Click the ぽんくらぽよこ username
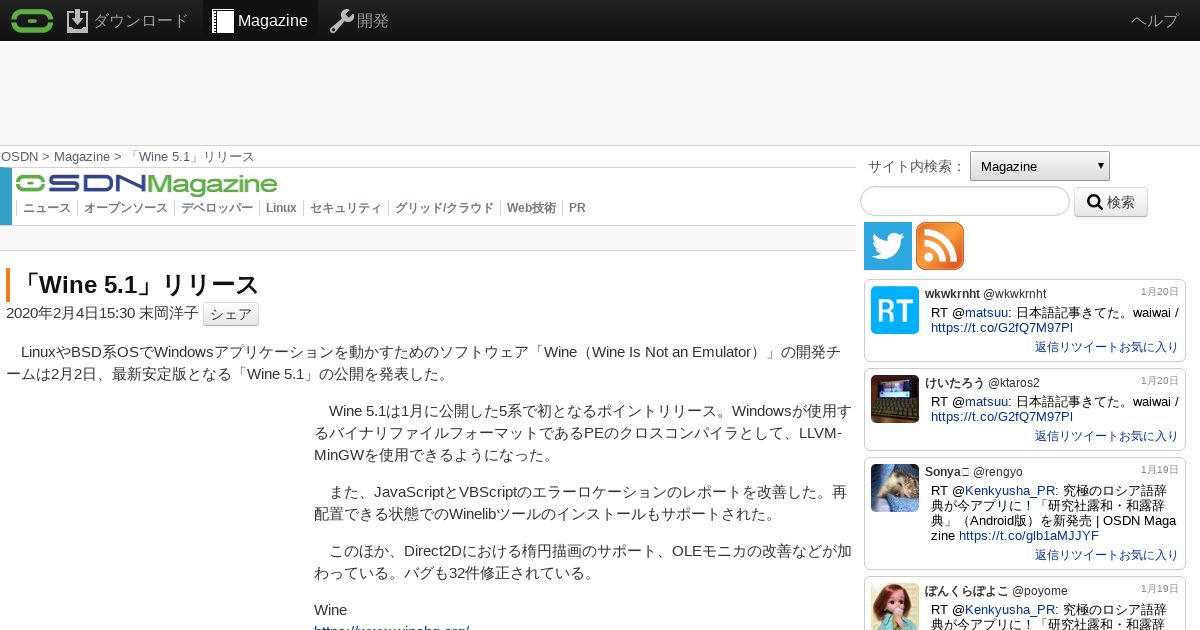 click(967, 590)
